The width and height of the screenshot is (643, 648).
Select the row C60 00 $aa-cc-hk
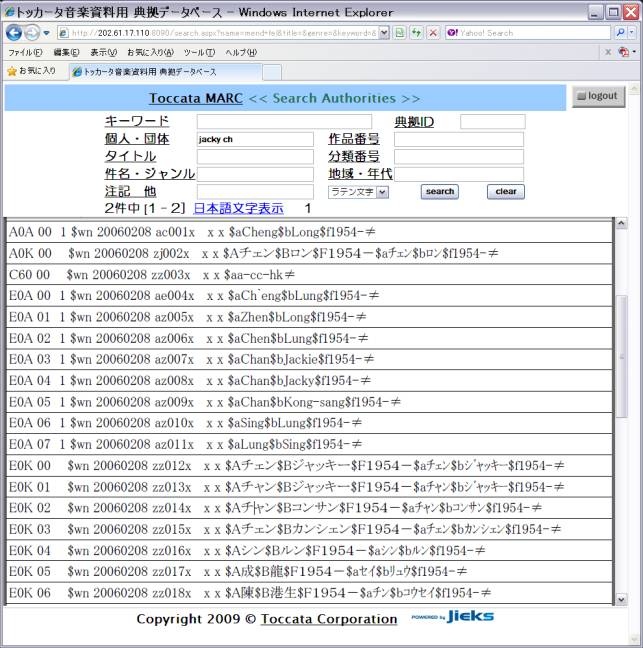click(x=309, y=275)
